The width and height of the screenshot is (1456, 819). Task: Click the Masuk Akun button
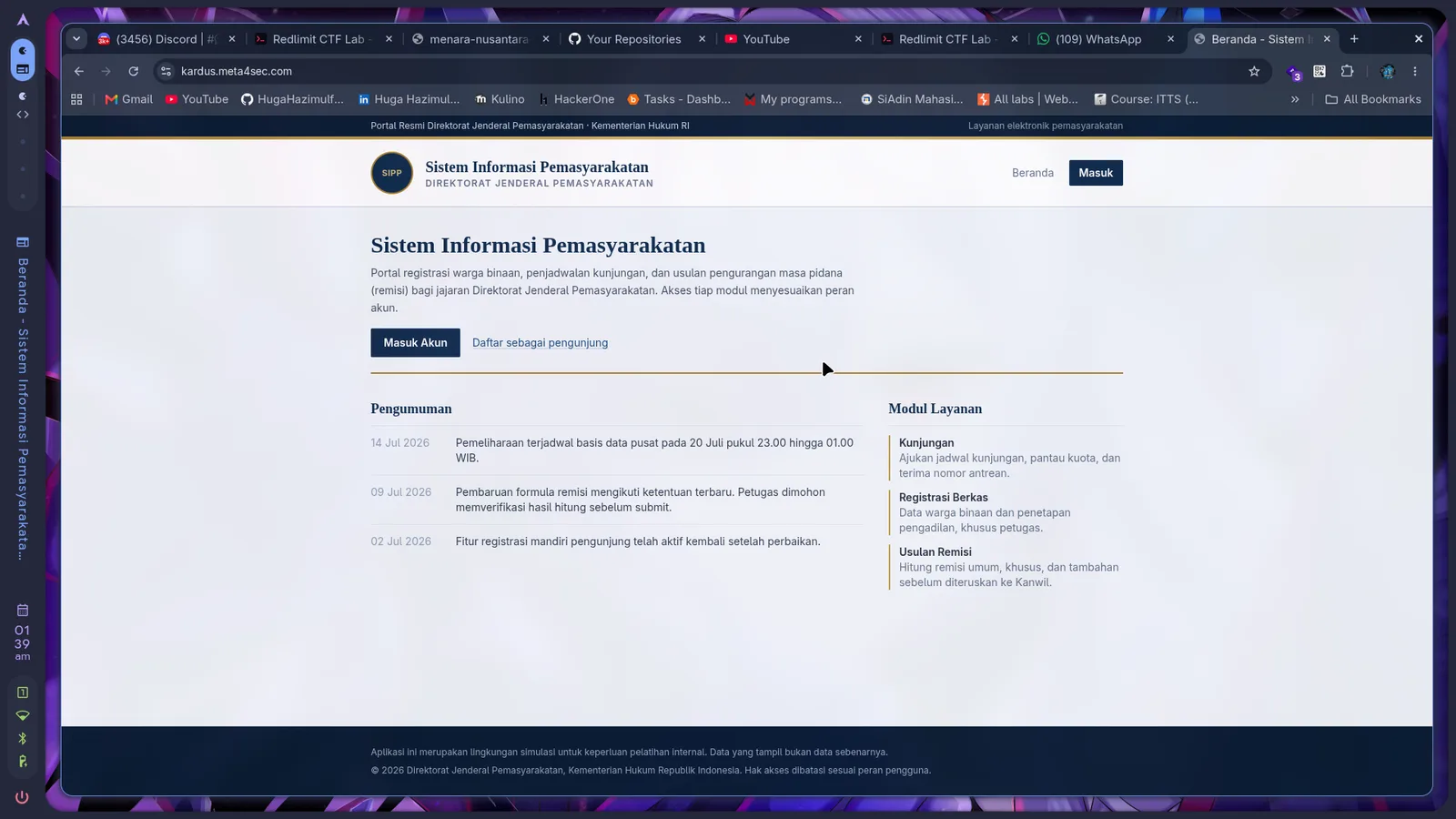pos(415,343)
